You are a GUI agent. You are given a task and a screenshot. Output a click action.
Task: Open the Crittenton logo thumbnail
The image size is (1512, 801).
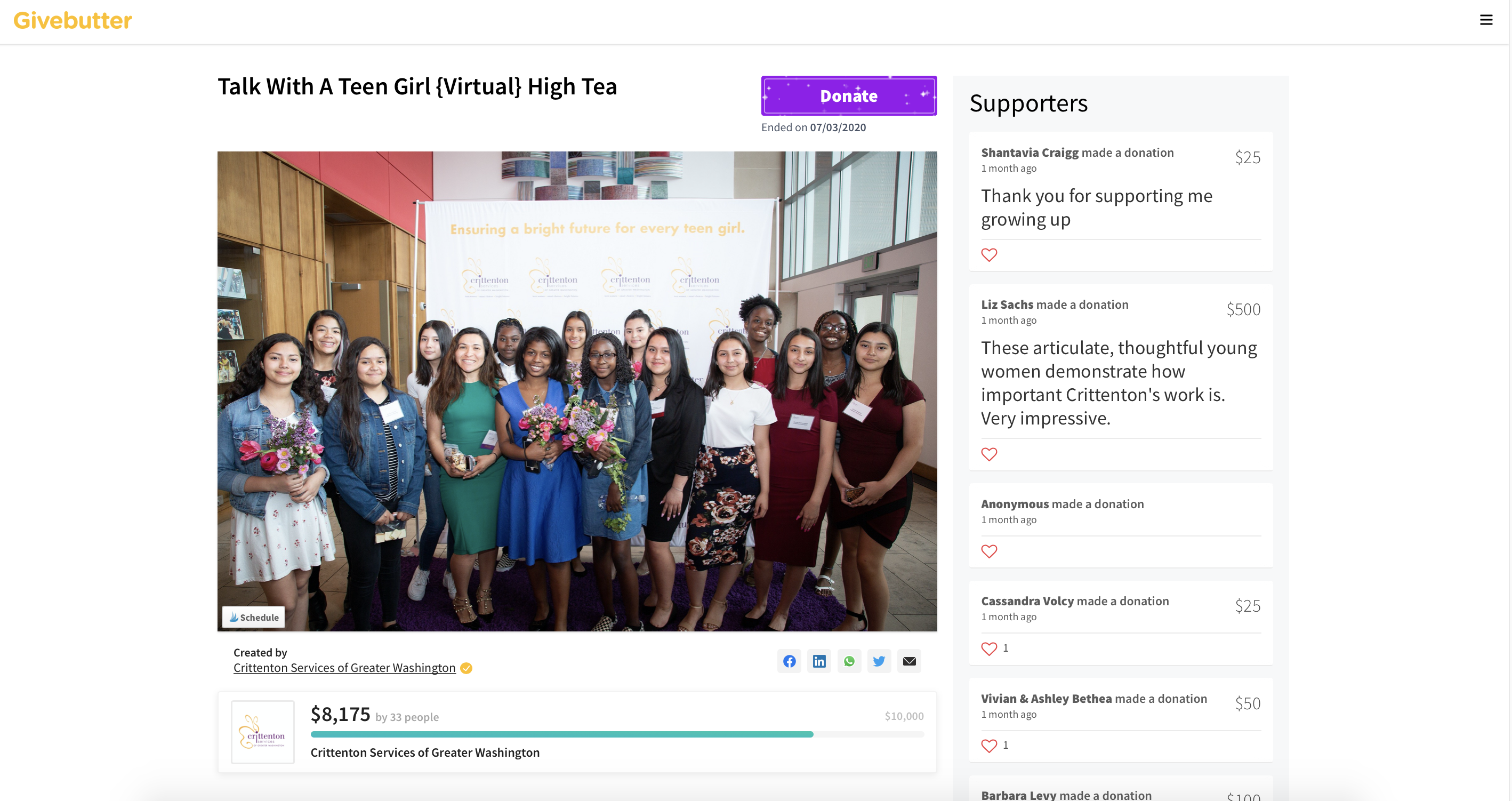[x=262, y=732]
